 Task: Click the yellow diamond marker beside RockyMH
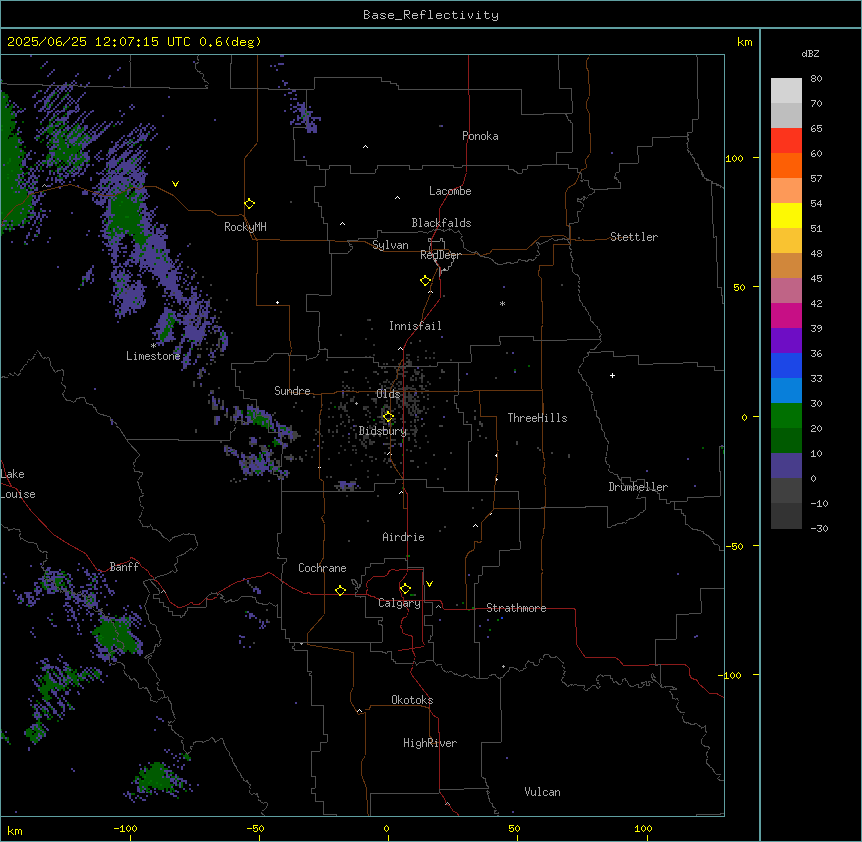(x=249, y=203)
